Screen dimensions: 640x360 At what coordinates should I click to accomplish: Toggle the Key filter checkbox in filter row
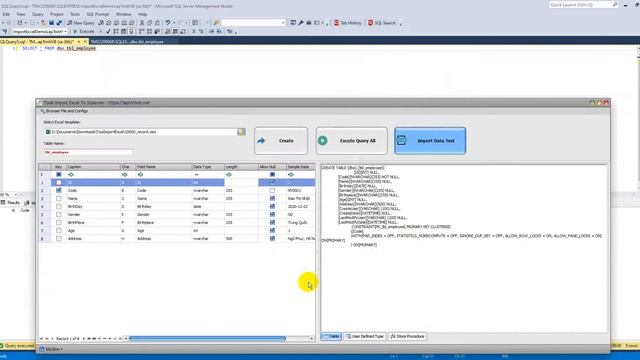[59, 174]
